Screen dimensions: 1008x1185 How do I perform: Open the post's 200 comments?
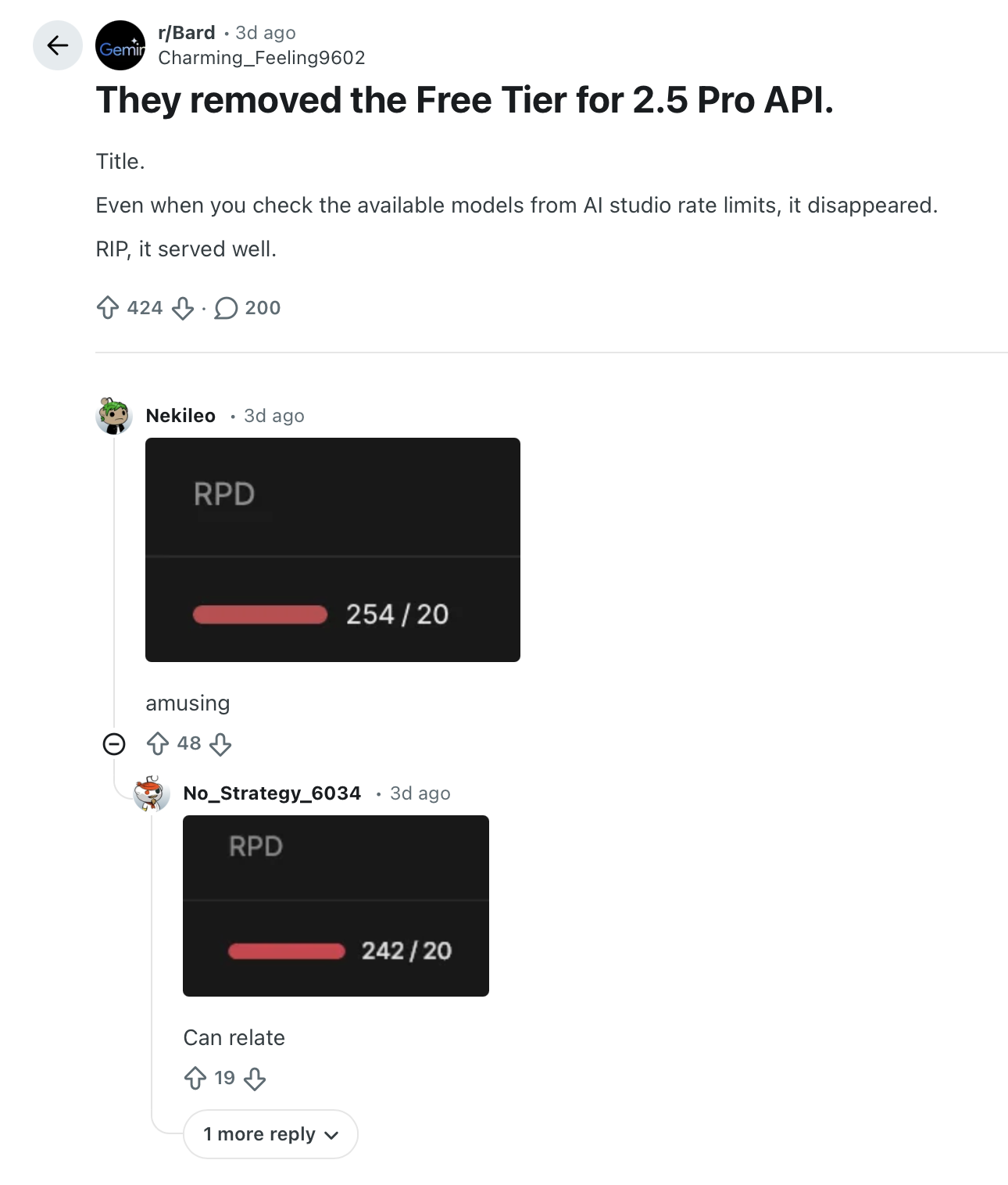tap(247, 308)
